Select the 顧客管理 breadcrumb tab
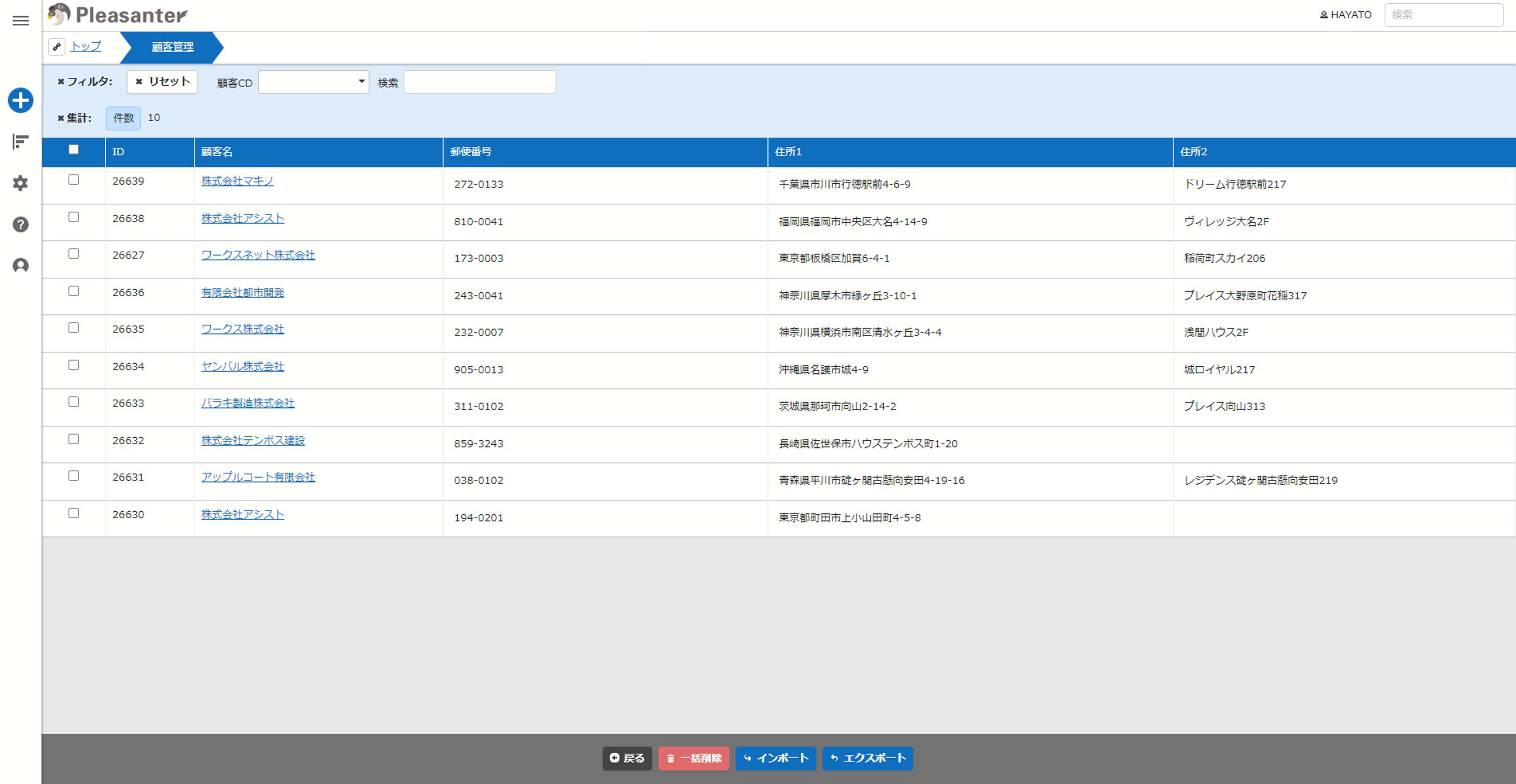The width and height of the screenshot is (1516, 784). 172,47
